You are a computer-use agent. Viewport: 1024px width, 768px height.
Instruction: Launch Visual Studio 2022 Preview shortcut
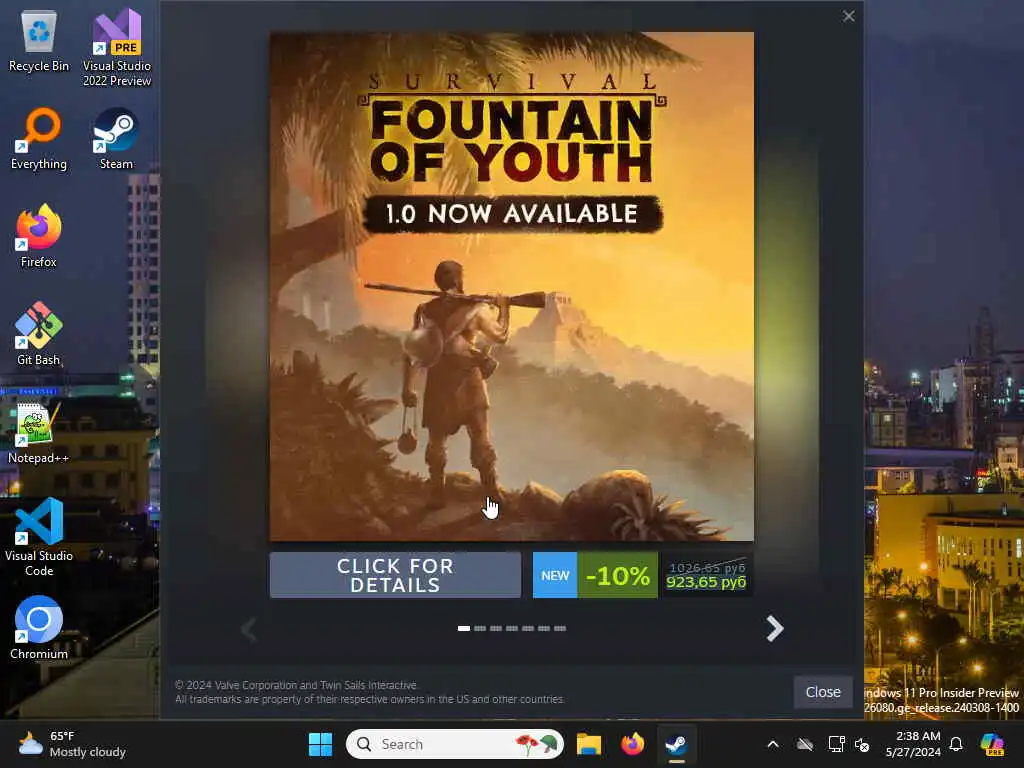pos(117,47)
